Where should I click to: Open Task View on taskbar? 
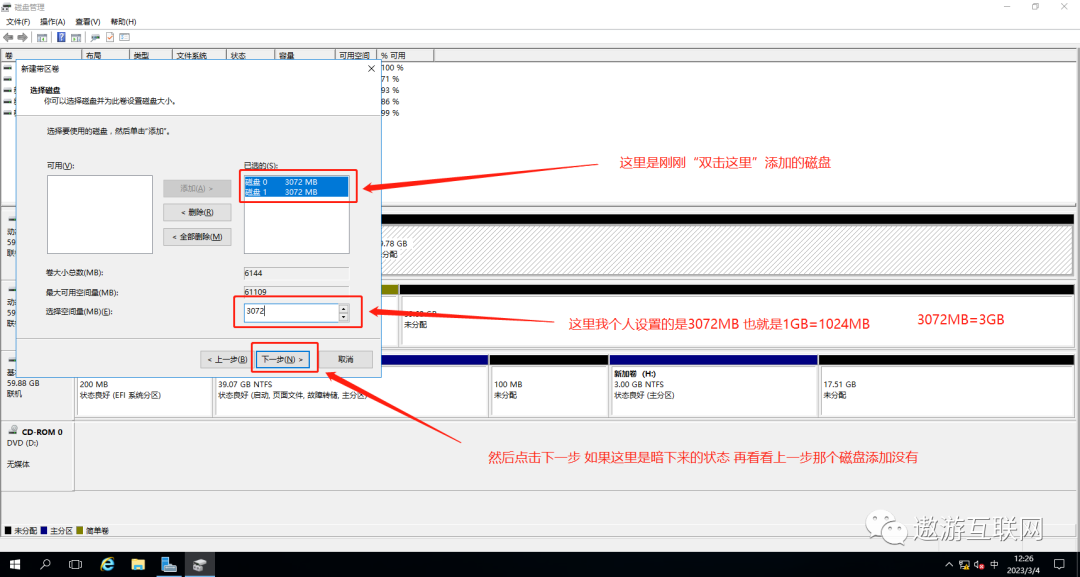76,564
